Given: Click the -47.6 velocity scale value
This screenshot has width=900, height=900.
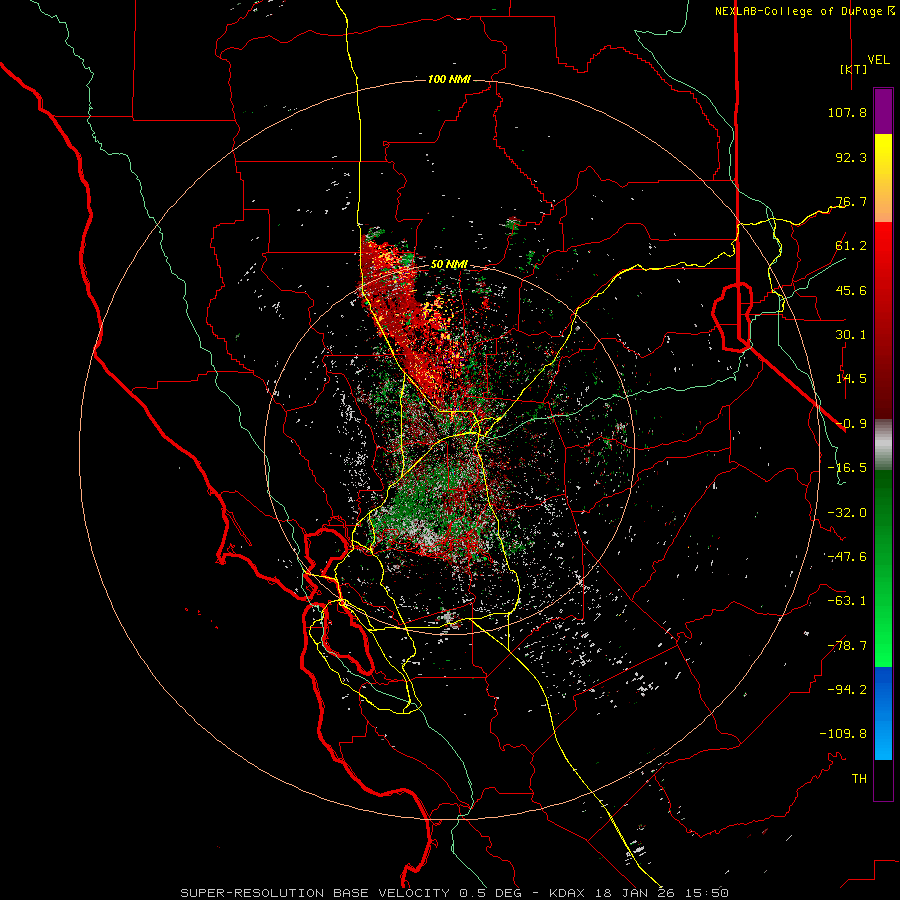Looking at the screenshot, I should pos(847,557).
